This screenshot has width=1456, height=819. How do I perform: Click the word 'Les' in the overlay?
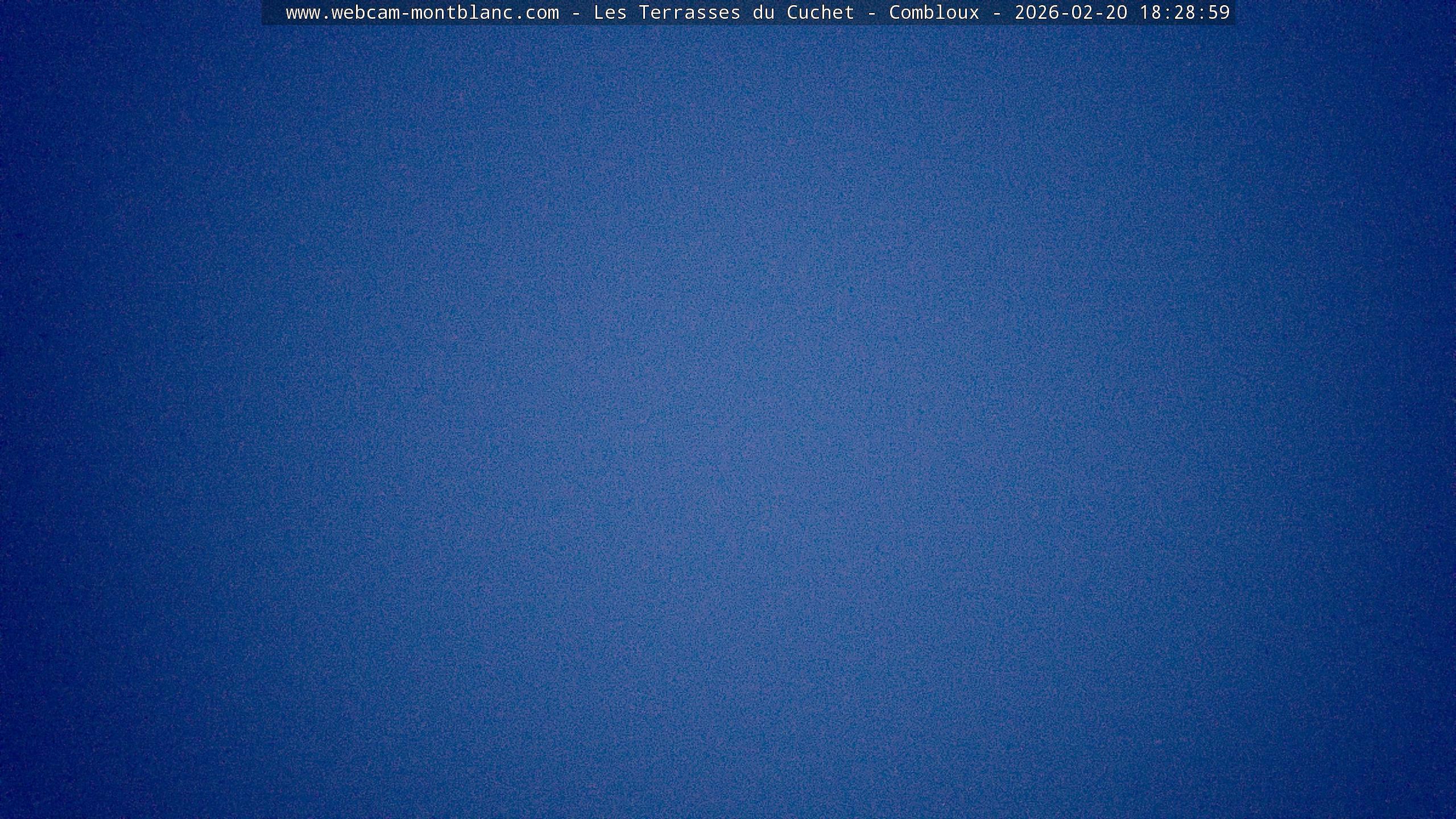[610, 13]
